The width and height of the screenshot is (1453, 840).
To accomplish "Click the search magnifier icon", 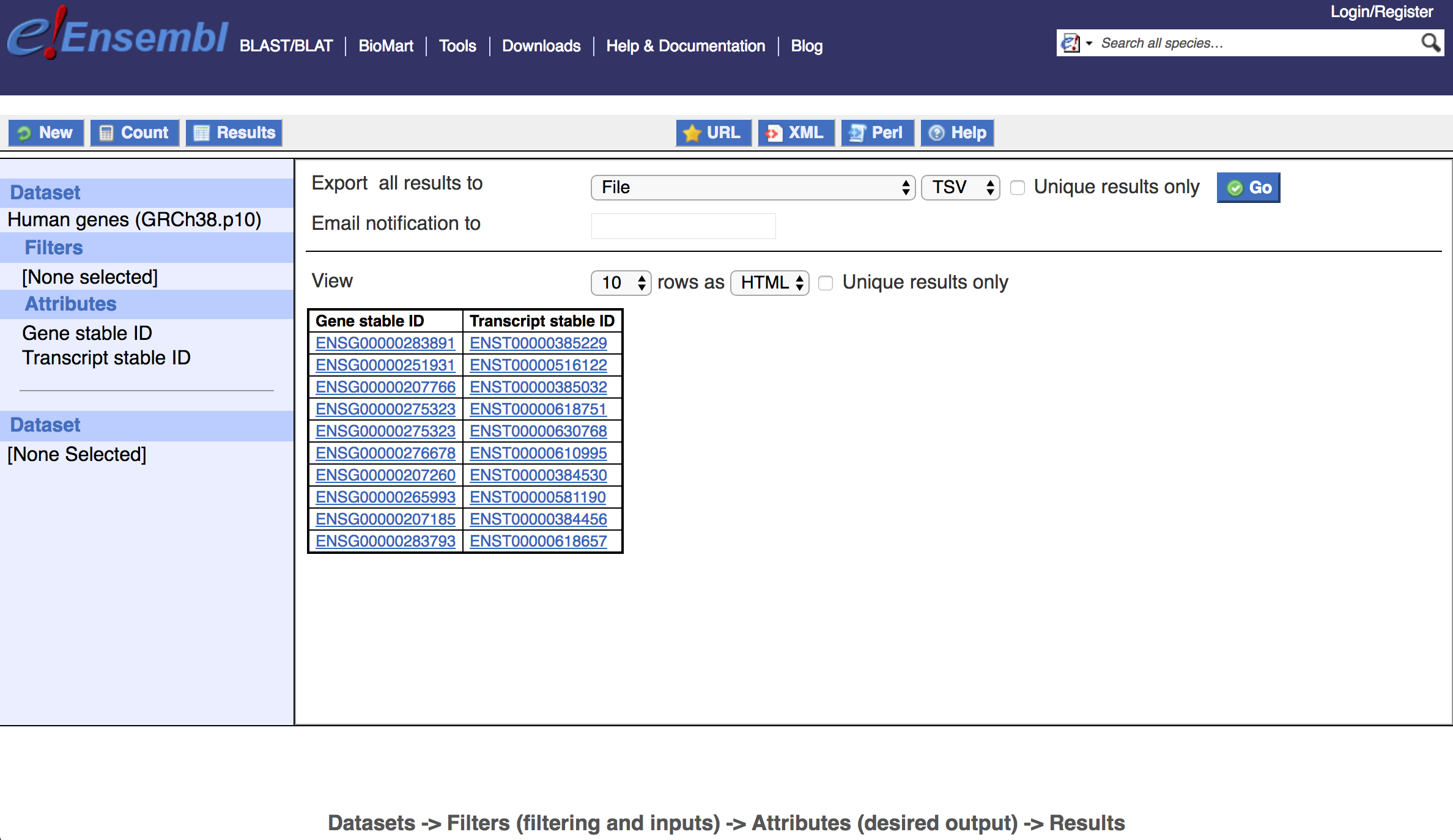I will [1430, 43].
